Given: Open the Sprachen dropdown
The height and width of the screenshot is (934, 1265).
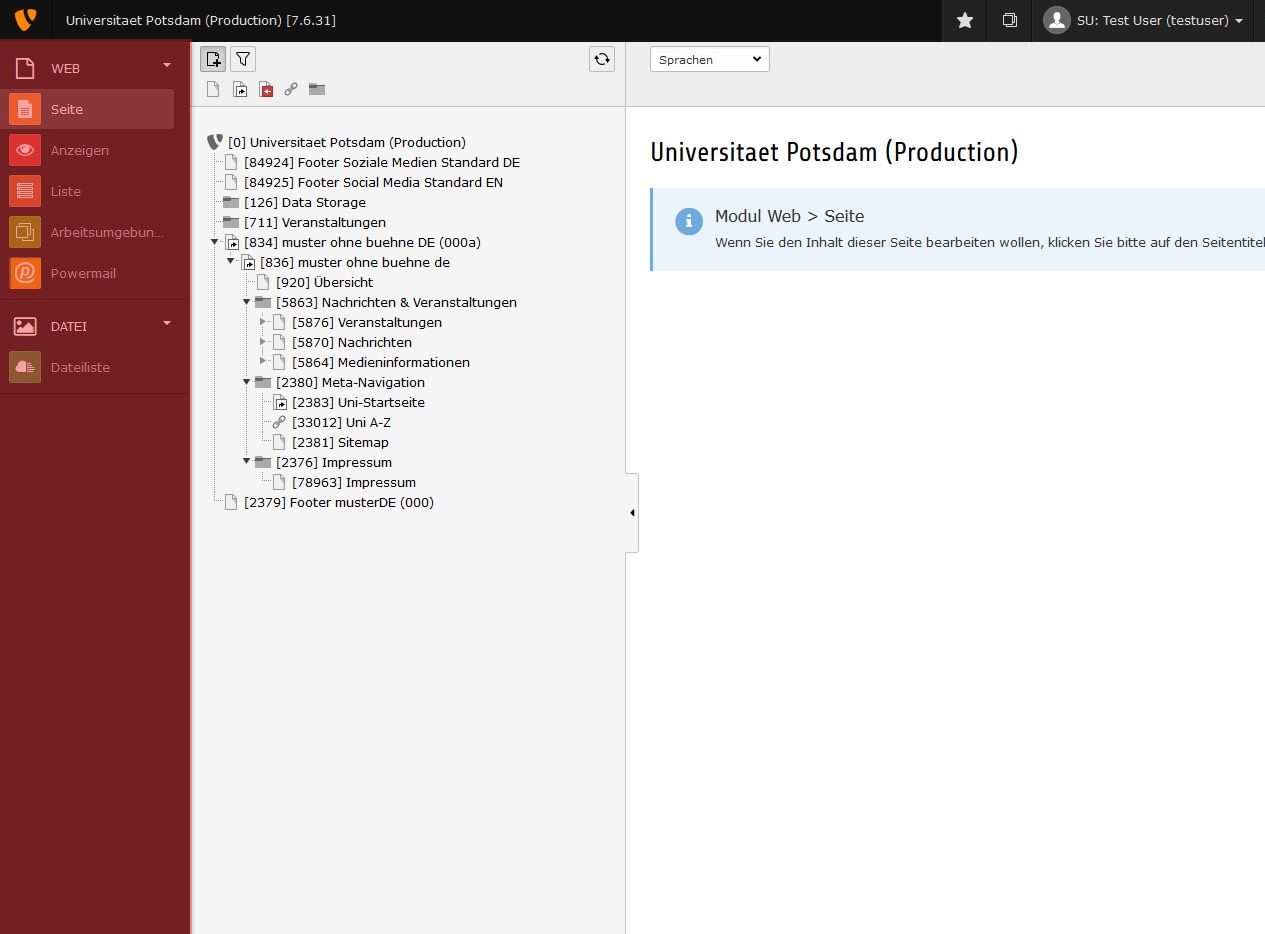Looking at the screenshot, I should coord(709,60).
